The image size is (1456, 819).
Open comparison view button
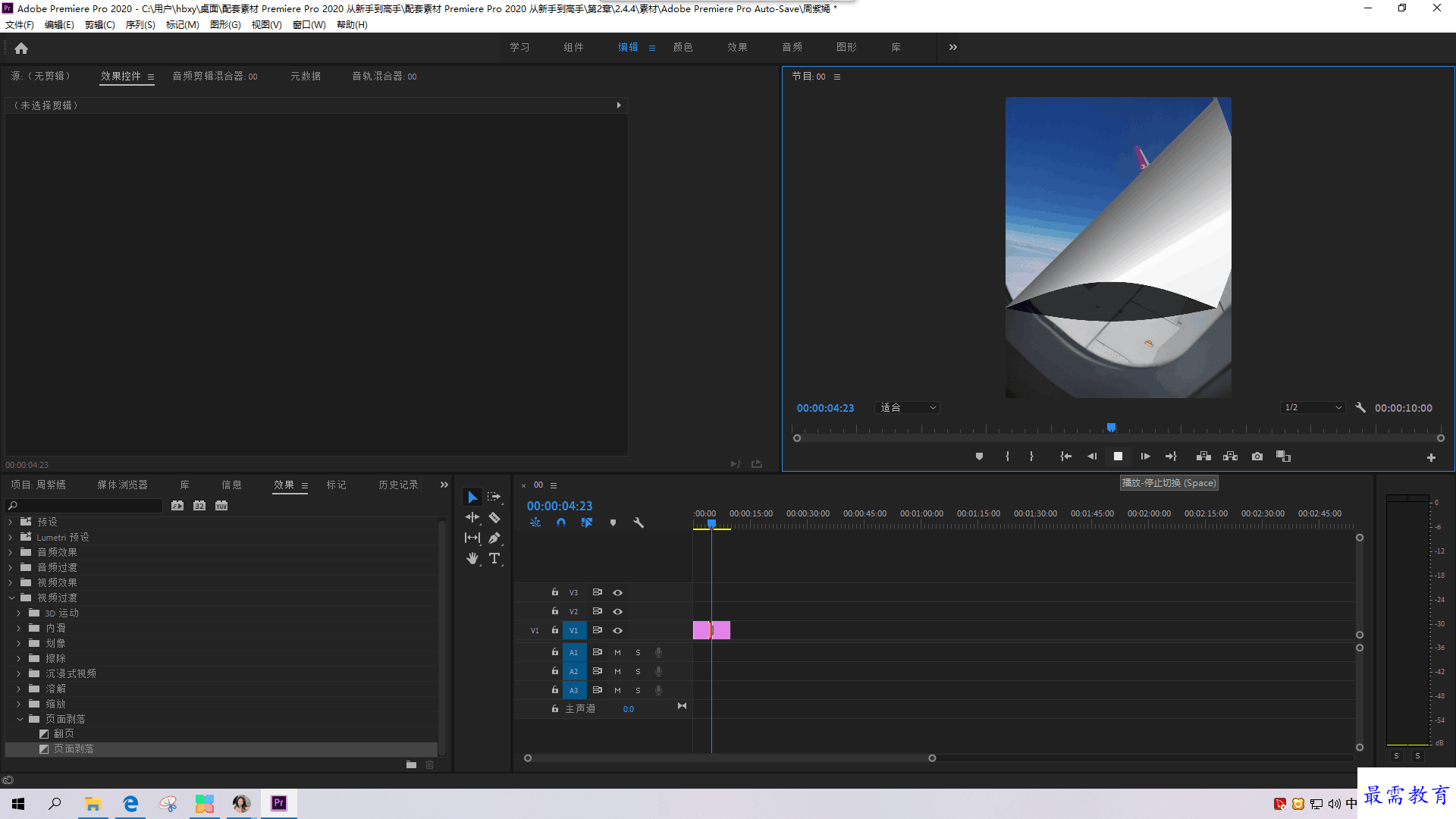pos(1283,457)
